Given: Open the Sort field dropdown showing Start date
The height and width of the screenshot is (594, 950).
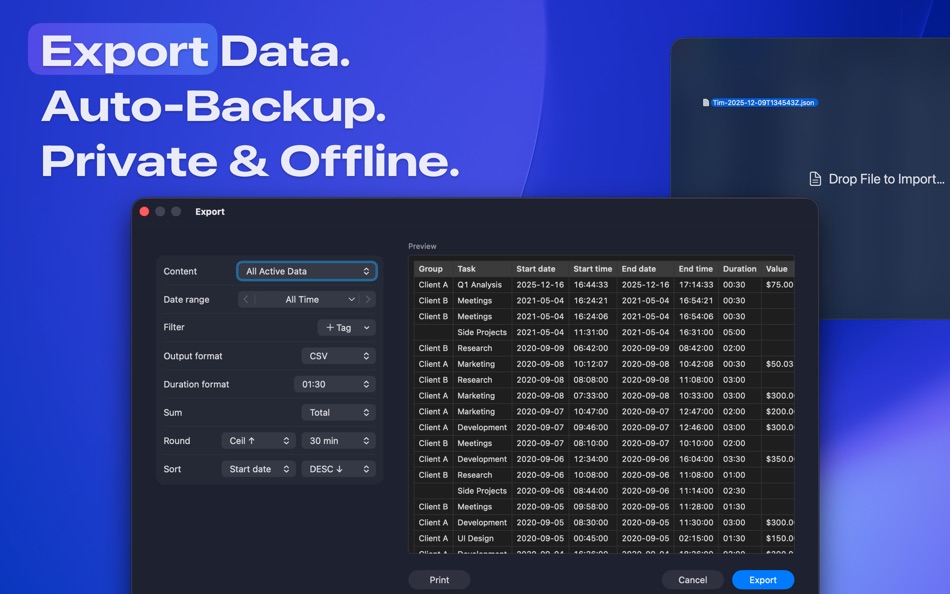Looking at the screenshot, I should pyautogui.click(x=258, y=468).
